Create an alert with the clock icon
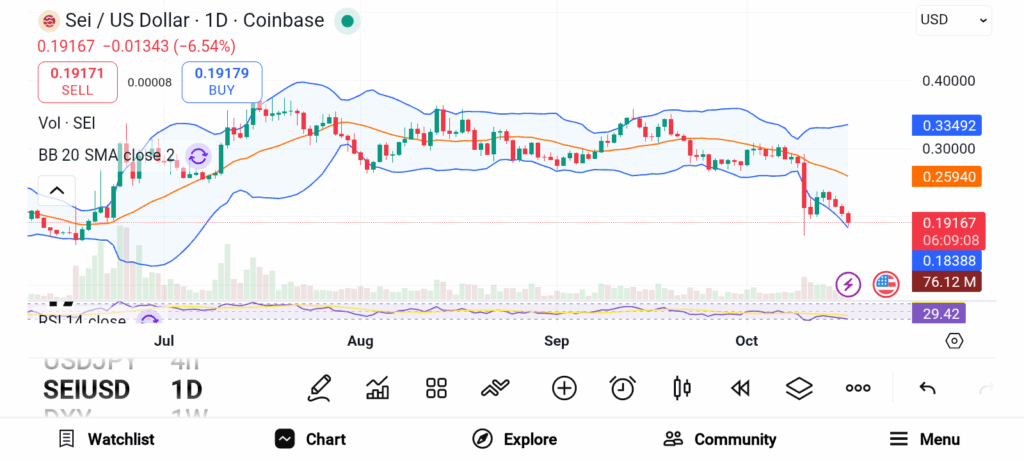Viewport: 1024px width, 461px height. [623, 388]
